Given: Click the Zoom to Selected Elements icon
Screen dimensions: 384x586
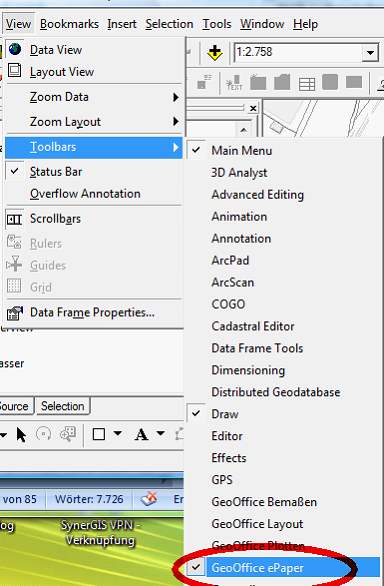Looking at the screenshot, I should click(x=68, y=434).
